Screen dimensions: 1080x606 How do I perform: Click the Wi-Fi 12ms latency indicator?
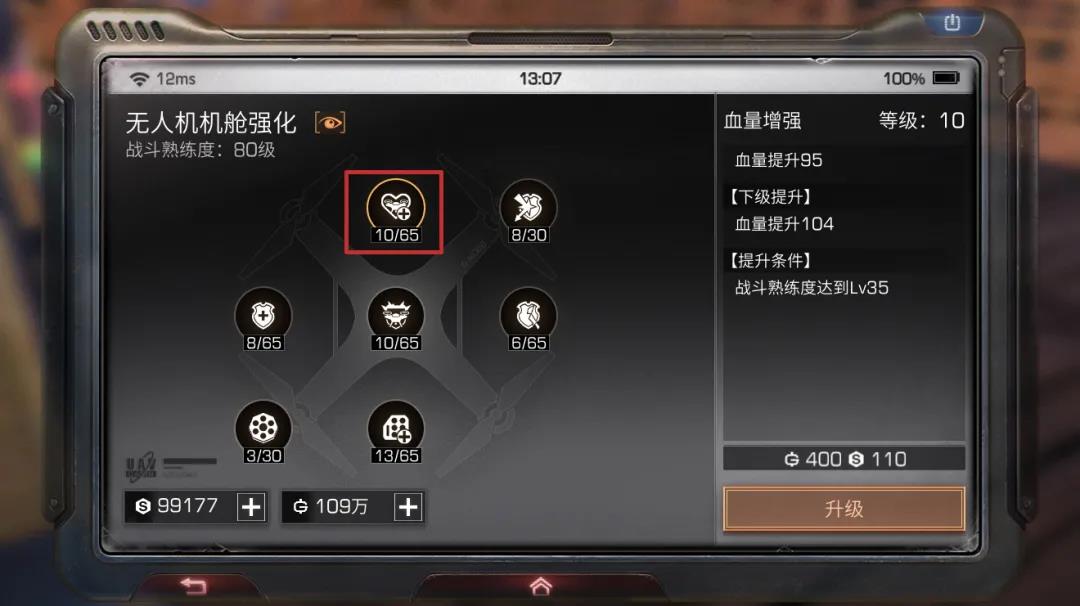pyautogui.click(x=163, y=79)
